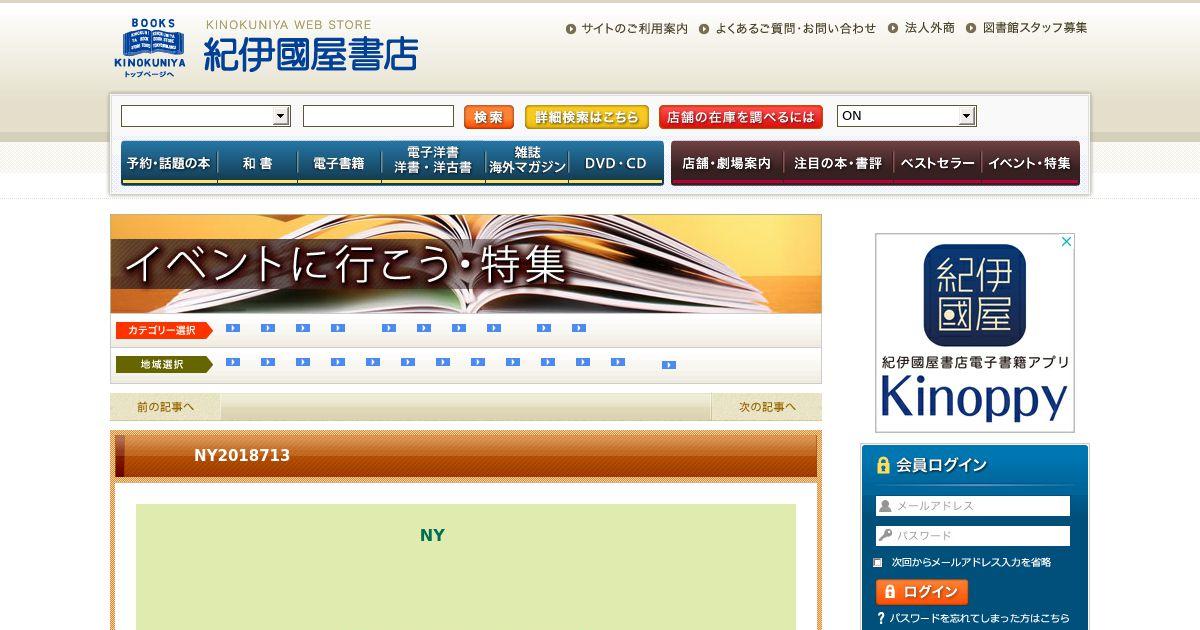The image size is (1200, 630).
Task: Click the orange ログイン button with lock icon
Action: click(x=922, y=592)
